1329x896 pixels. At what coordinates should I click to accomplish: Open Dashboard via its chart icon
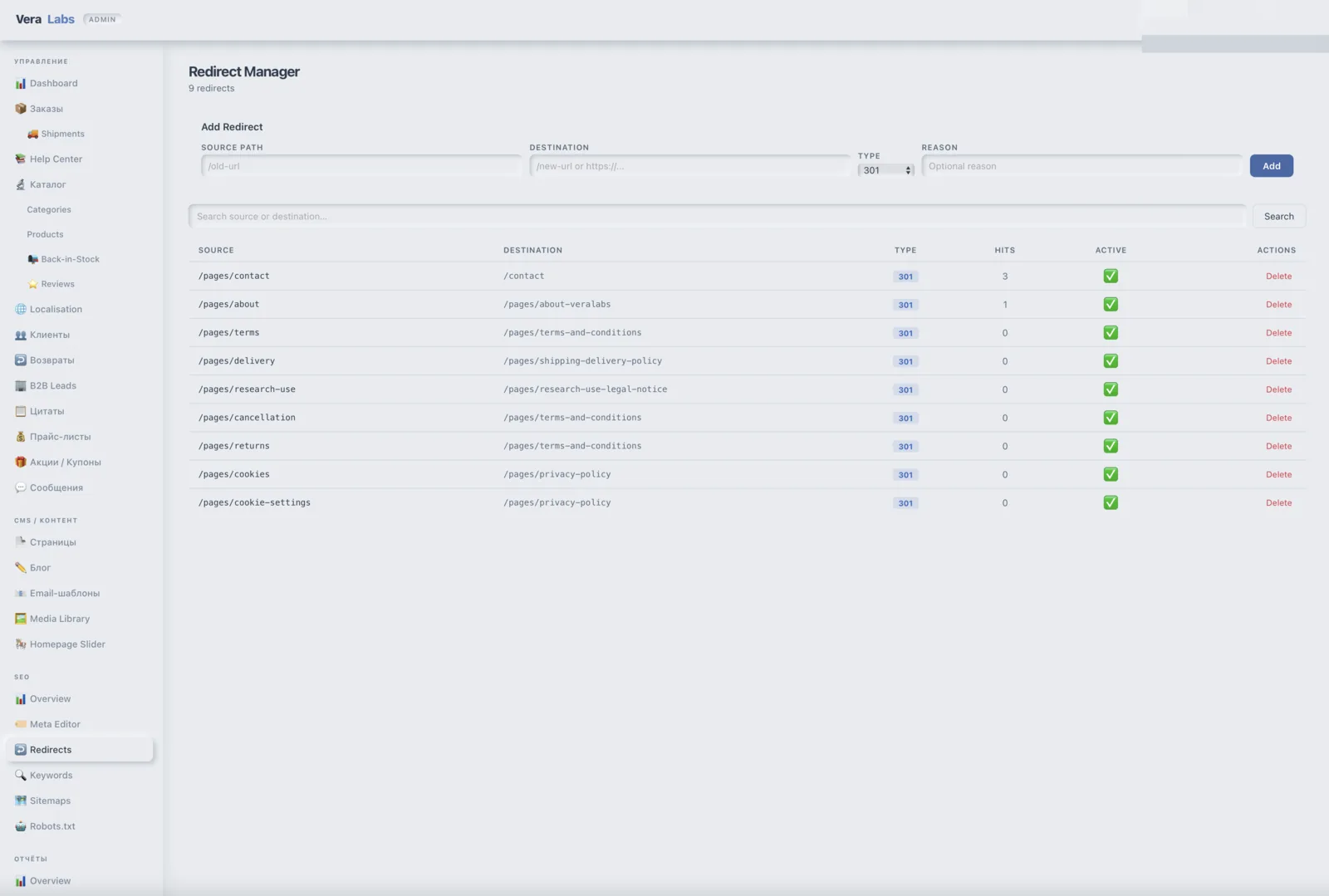21,83
